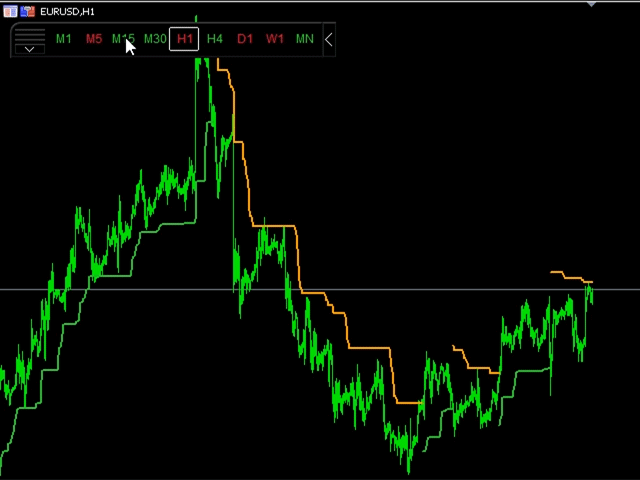
Task: Click the highlighted H1 timeframe button
Action: click(184, 39)
